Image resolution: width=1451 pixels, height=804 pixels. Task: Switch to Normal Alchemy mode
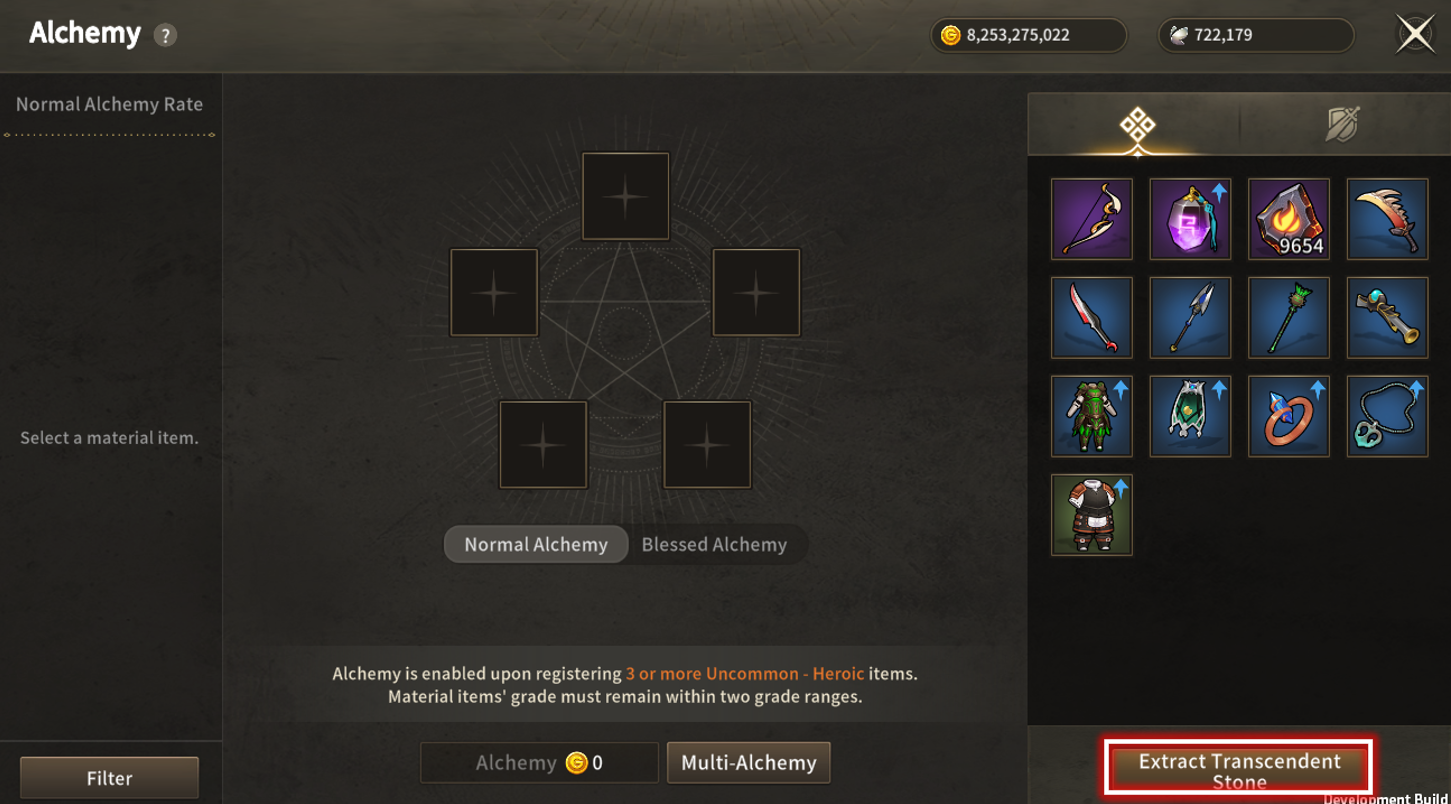point(536,544)
